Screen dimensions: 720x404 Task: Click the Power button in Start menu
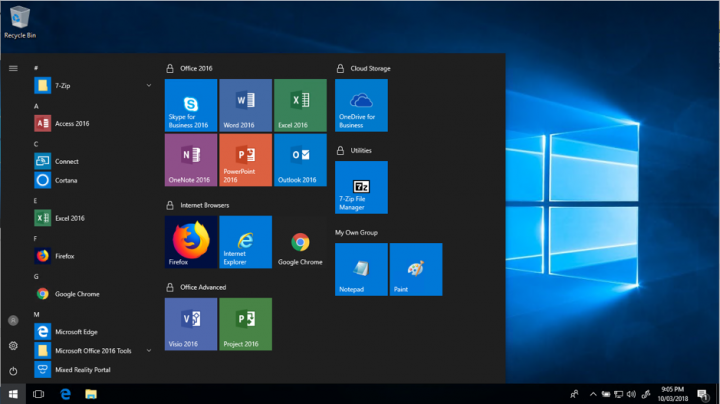click(13, 370)
